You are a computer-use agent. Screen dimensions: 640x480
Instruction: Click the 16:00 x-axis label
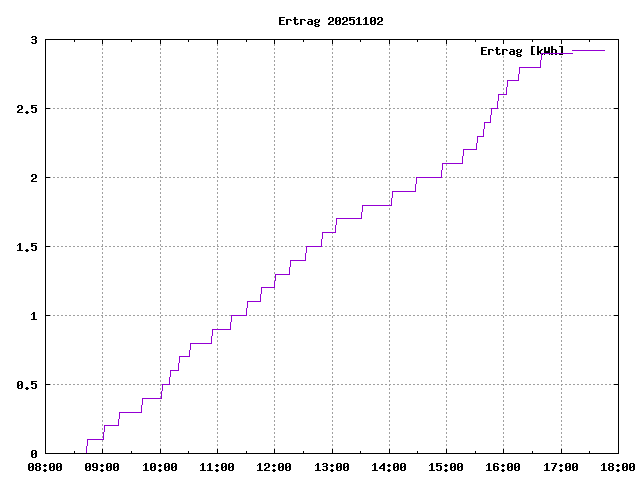pyautogui.click(x=503, y=467)
